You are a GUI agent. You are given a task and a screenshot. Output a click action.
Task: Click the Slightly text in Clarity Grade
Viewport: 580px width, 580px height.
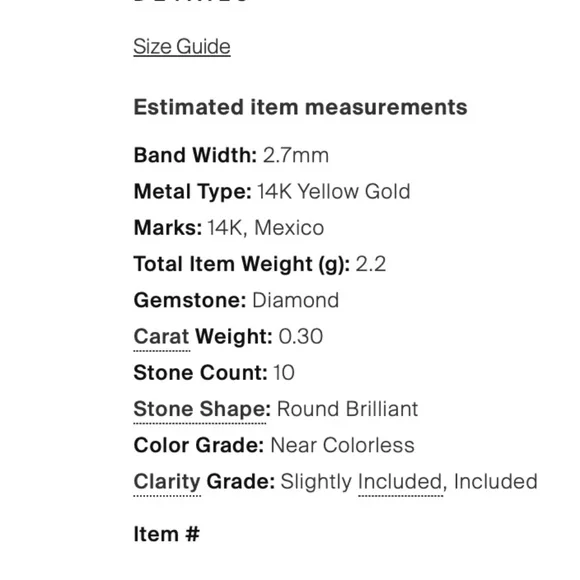[316, 482]
